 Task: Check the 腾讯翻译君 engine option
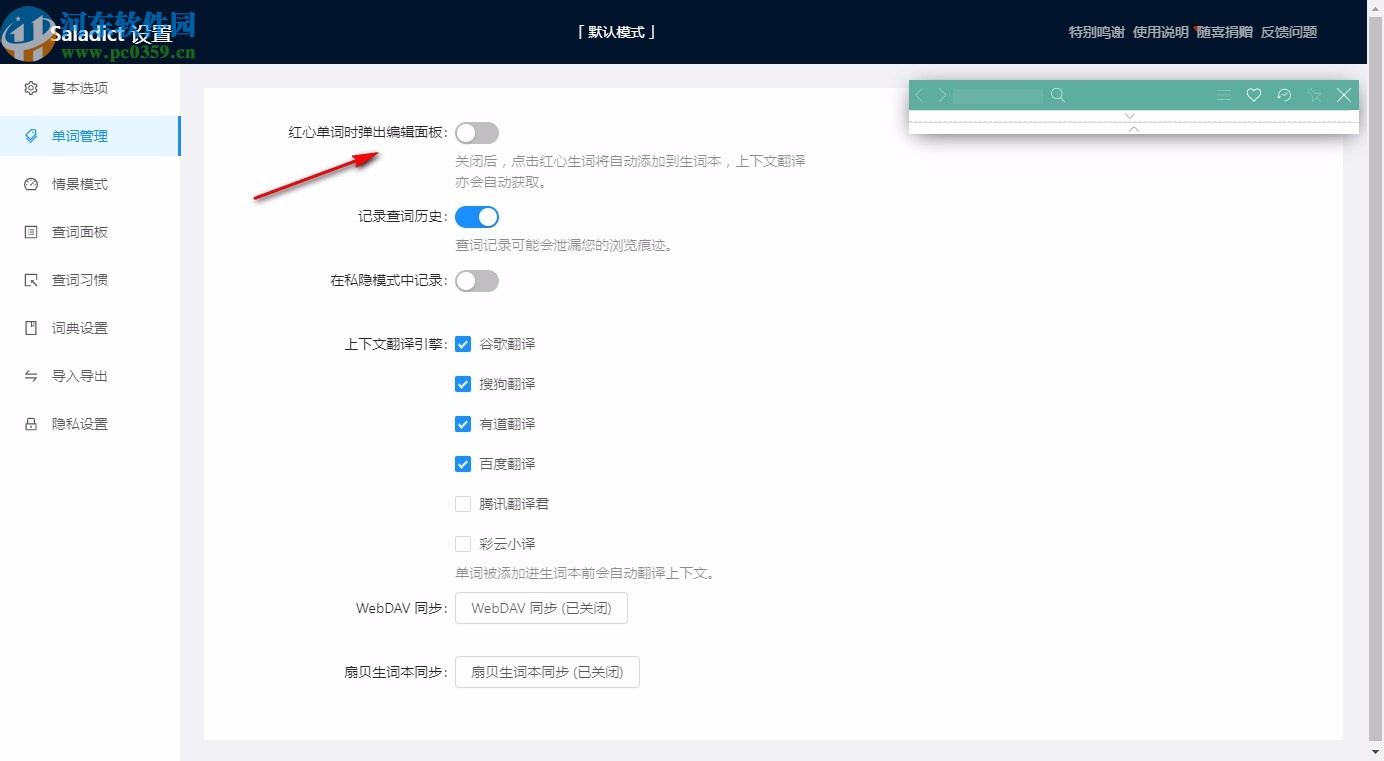pyautogui.click(x=463, y=503)
